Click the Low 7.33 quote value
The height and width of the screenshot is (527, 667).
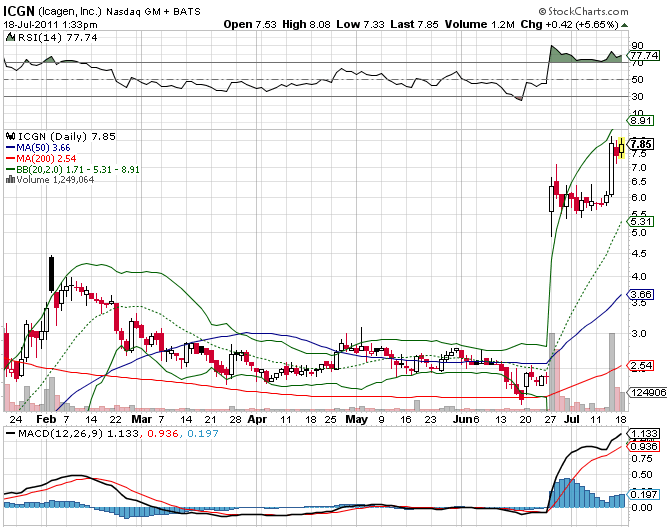[360, 24]
